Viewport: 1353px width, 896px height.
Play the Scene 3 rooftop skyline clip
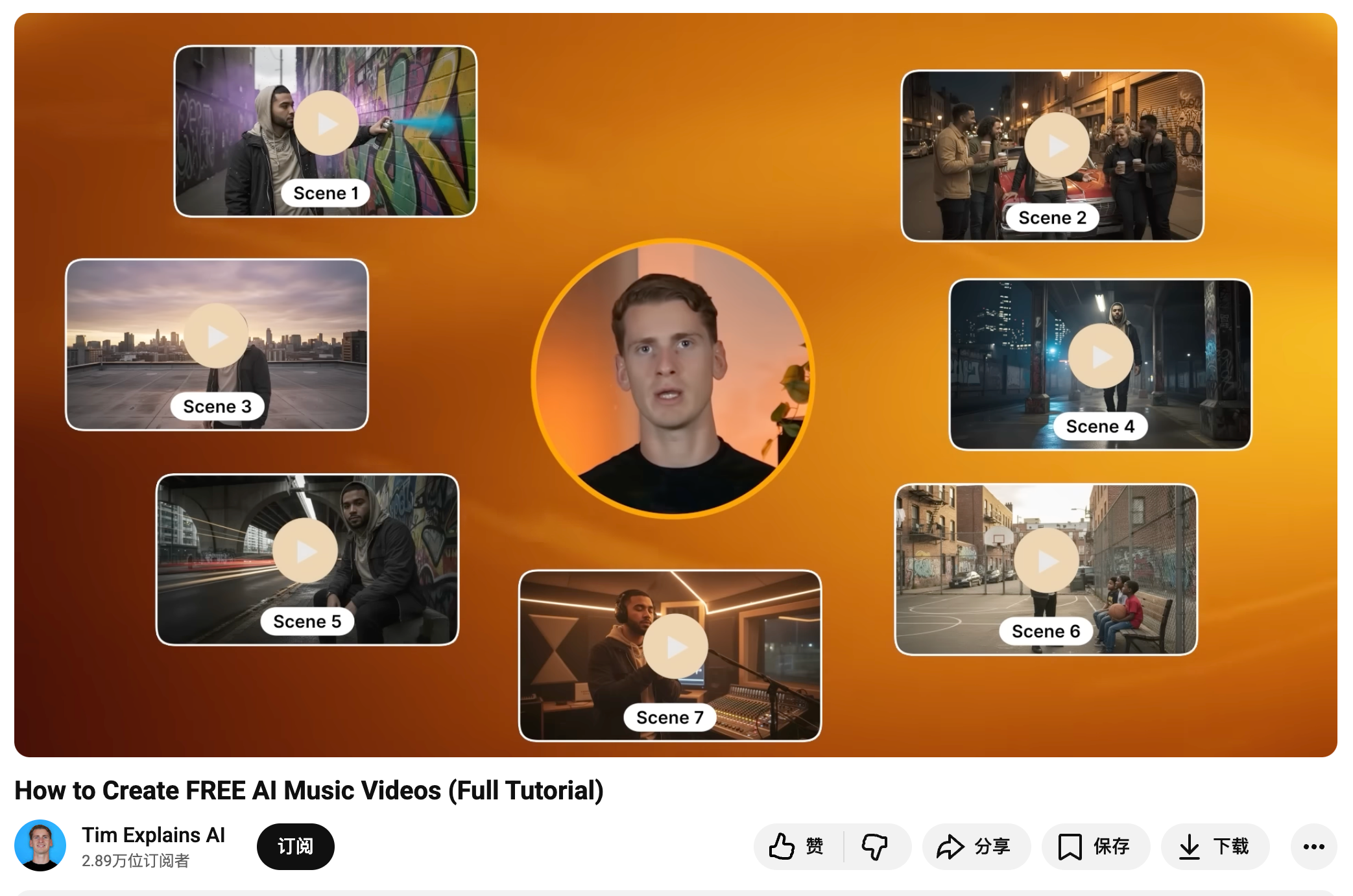click(216, 336)
